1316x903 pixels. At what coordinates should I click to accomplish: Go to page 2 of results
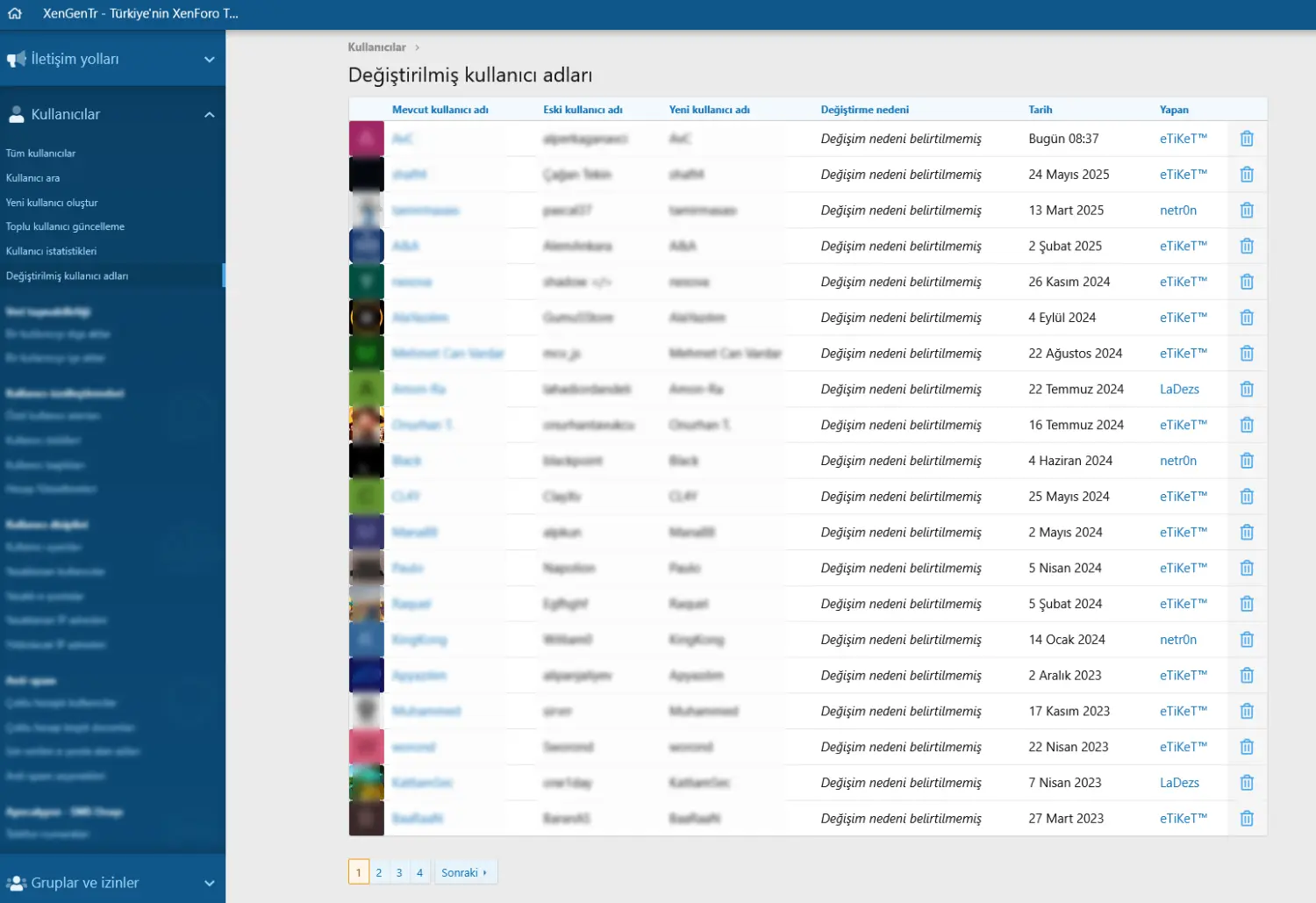[x=379, y=872]
